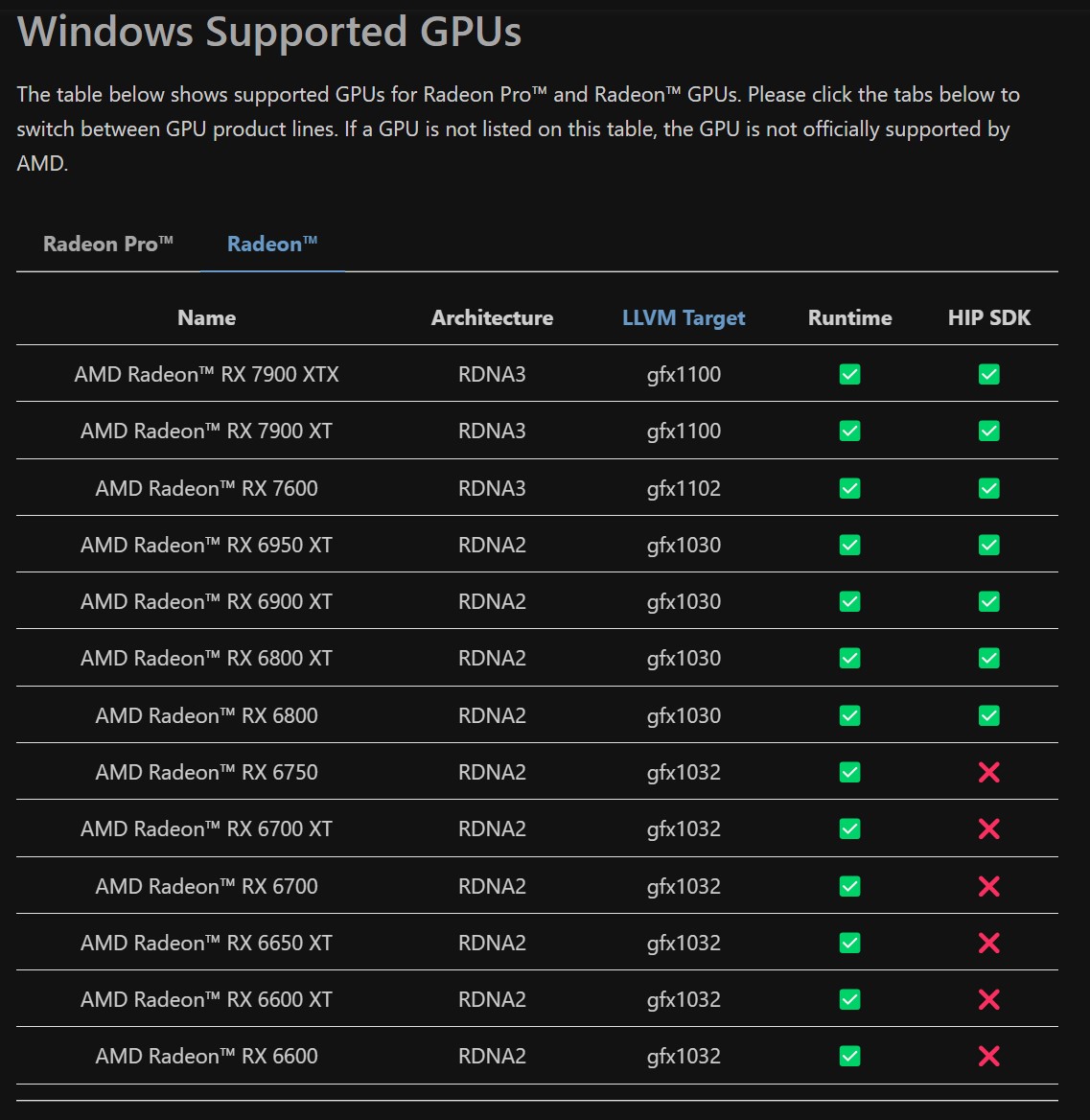This screenshot has height=1120, width=1090.
Task: Select AMD Radeon RX 6650 XT name
Action: (x=206, y=943)
